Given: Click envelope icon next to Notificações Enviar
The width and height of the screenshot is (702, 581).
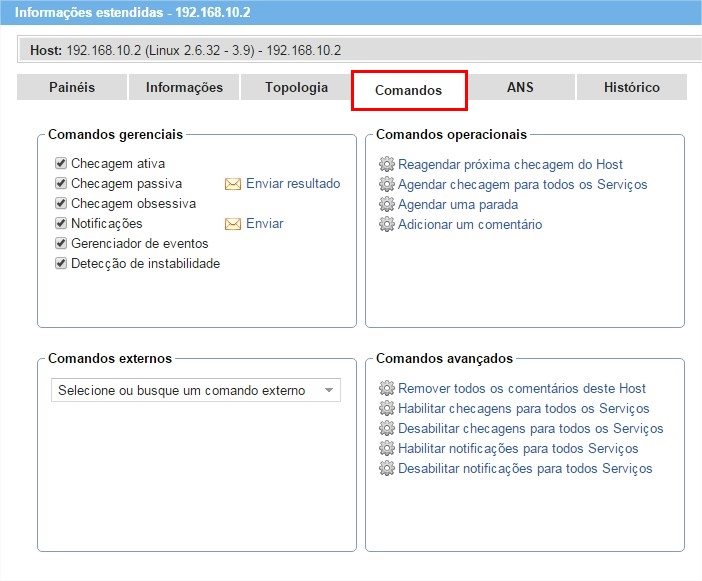Looking at the screenshot, I should (x=233, y=224).
